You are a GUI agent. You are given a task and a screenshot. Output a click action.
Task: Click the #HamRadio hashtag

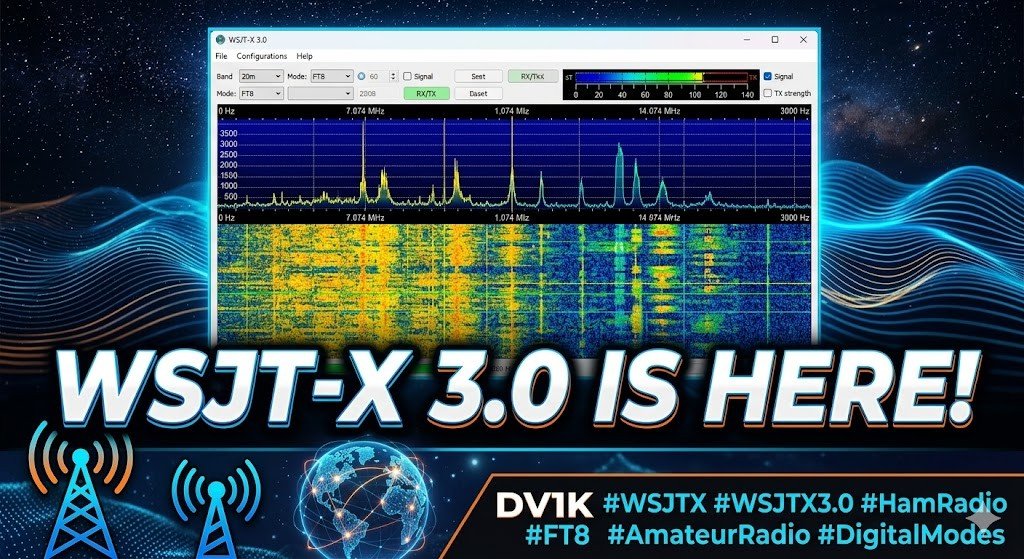click(933, 503)
